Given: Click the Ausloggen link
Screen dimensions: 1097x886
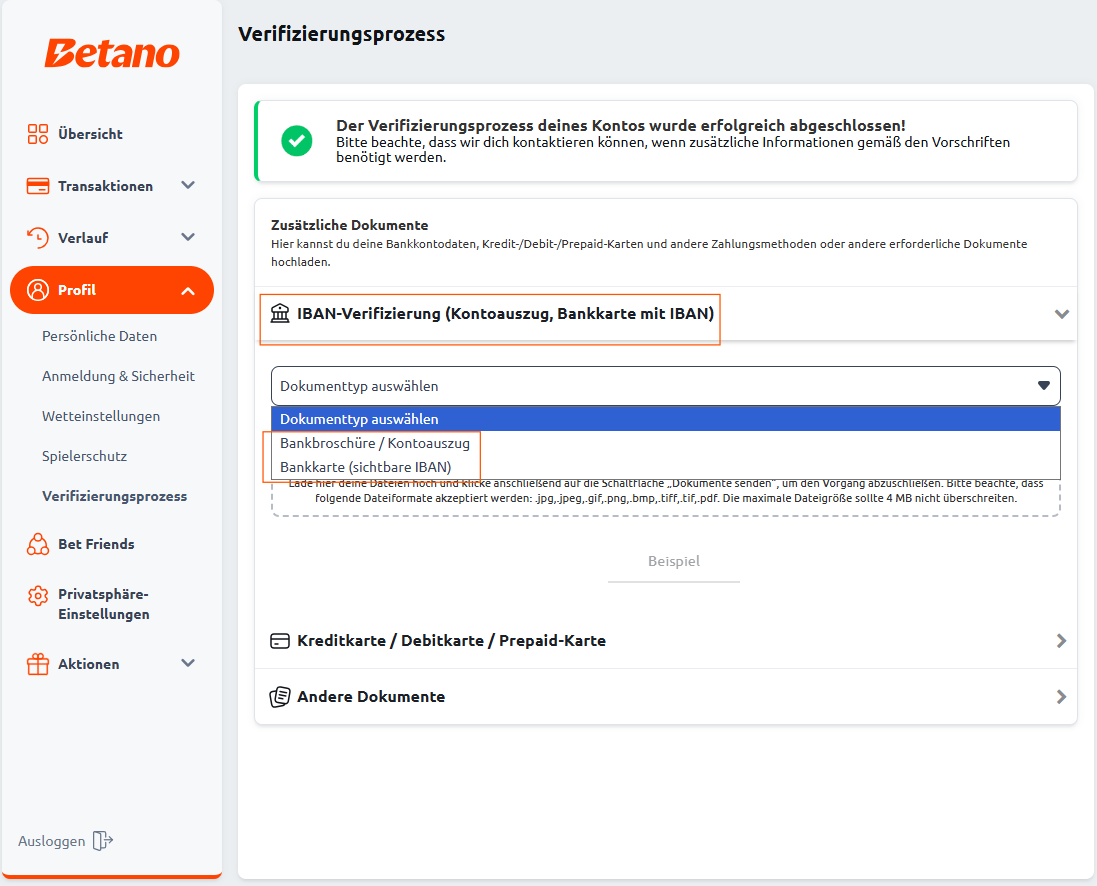Looking at the screenshot, I should tap(52, 841).
